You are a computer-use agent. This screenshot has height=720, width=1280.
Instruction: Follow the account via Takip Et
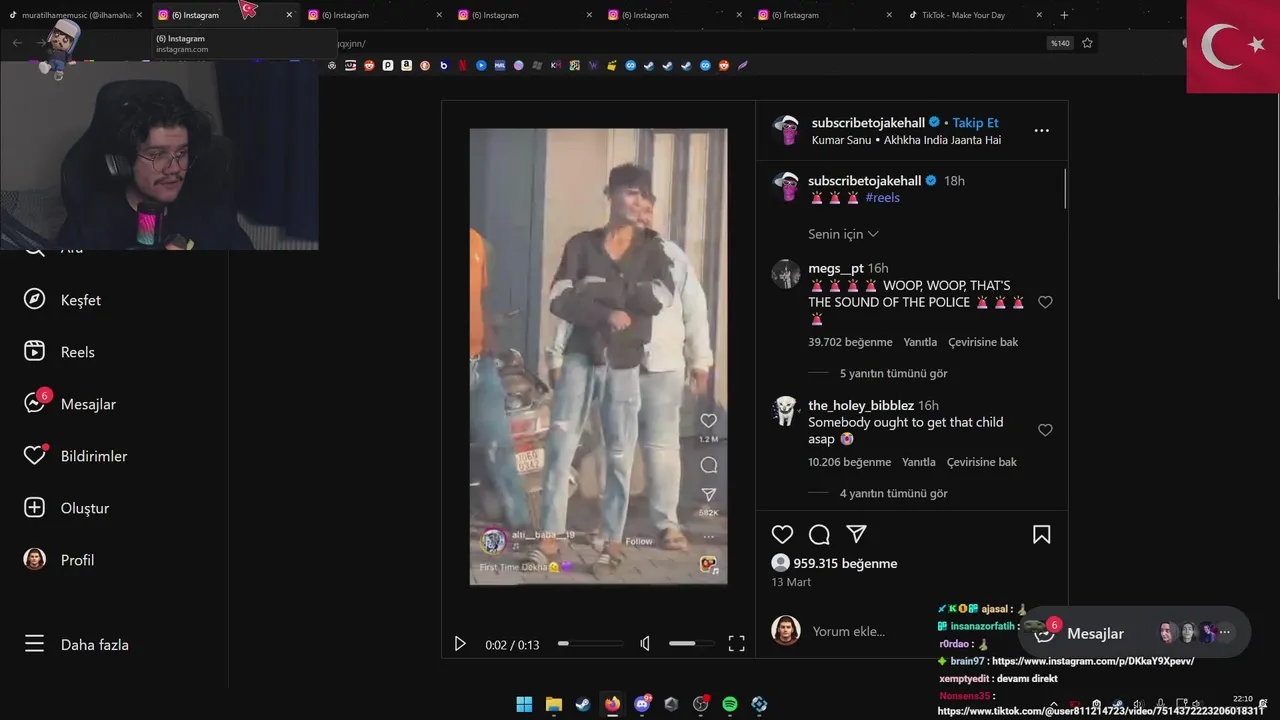[975, 123]
